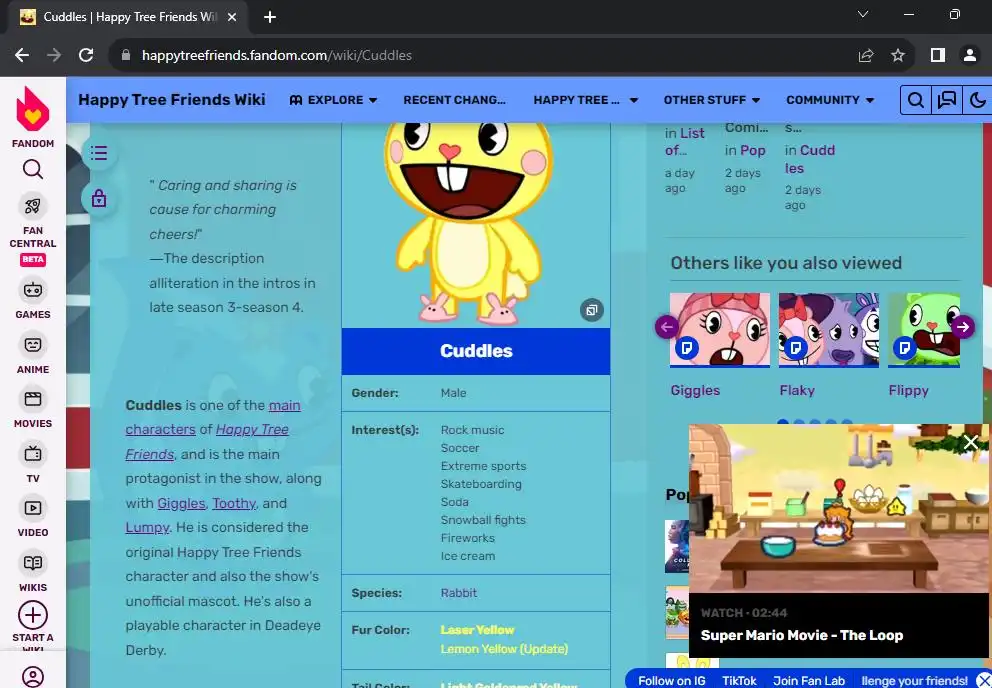Open the browser side panel icon

coord(938,55)
